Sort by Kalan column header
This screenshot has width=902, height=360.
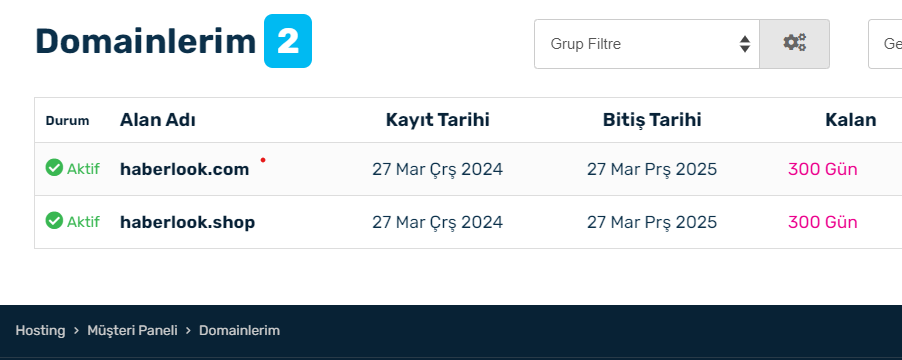[x=851, y=120]
